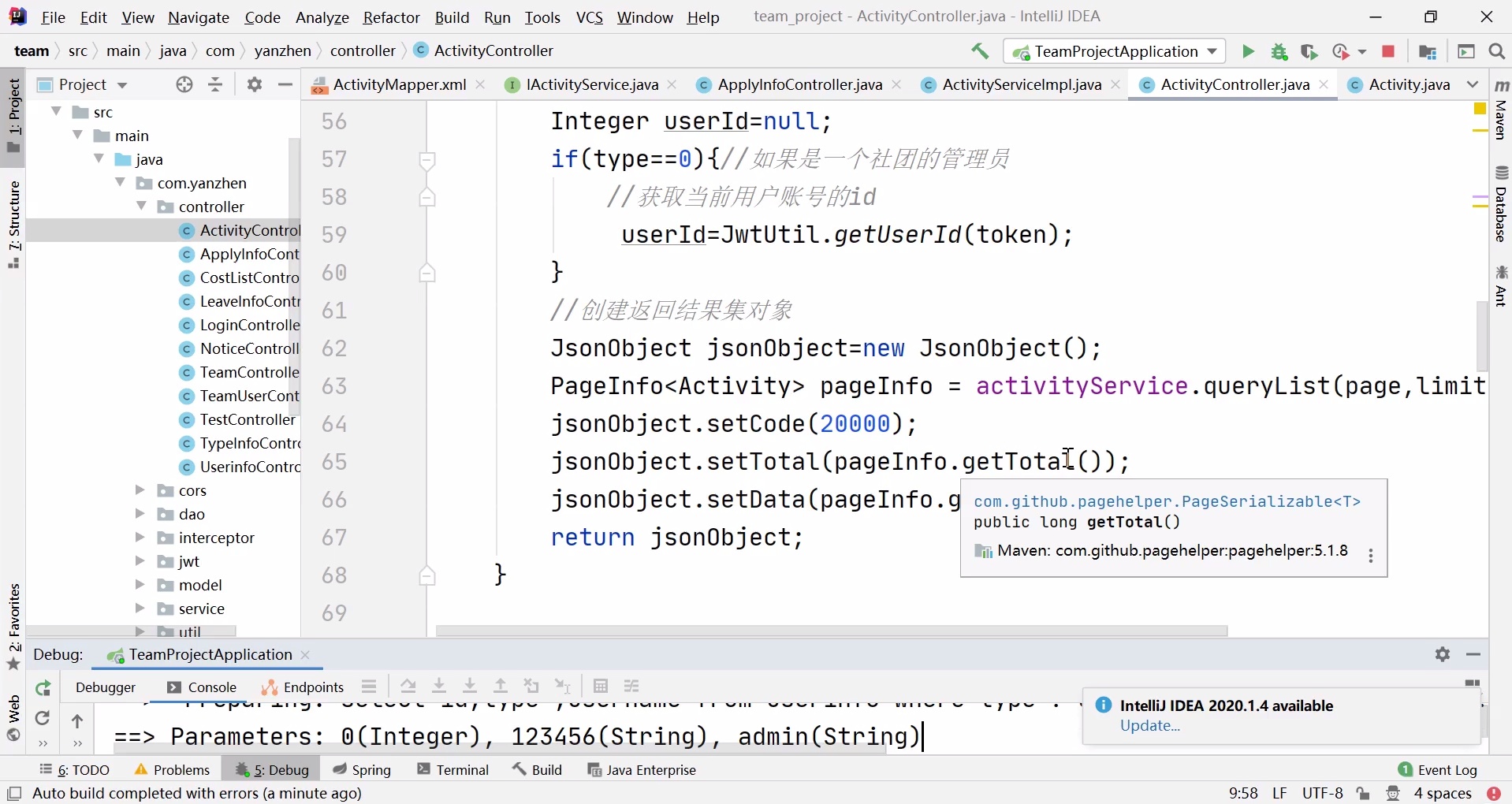Open the Refactor menu

click(392, 17)
